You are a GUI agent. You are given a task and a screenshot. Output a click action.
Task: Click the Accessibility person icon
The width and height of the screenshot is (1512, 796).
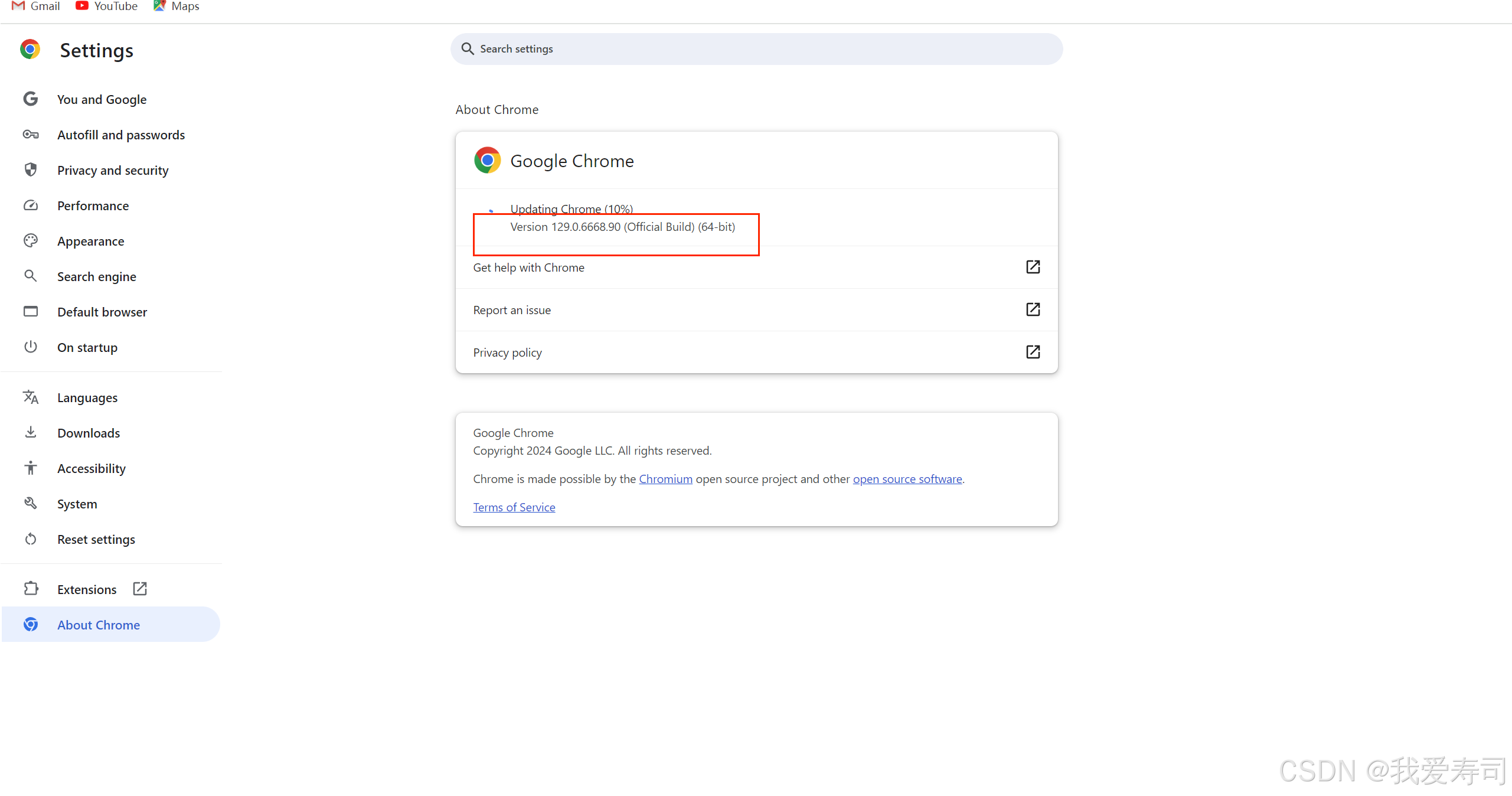31,468
